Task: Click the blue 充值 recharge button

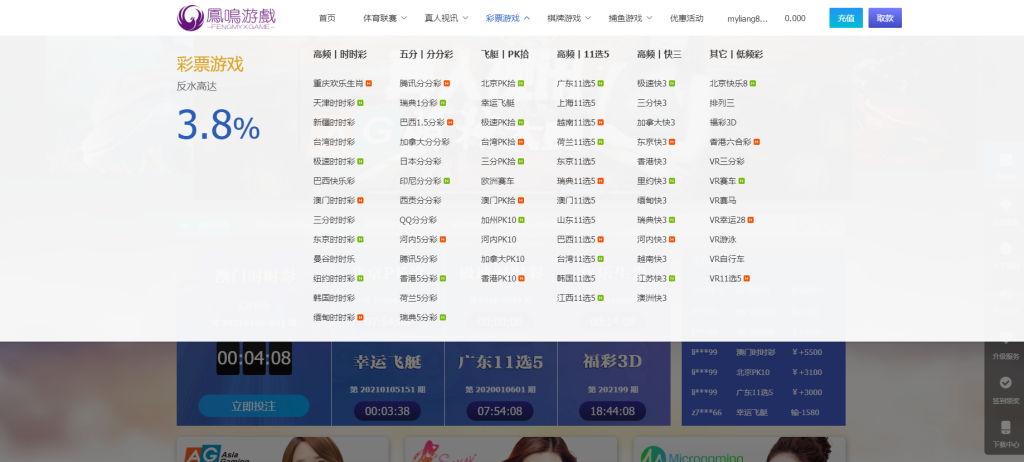Action: click(x=845, y=18)
